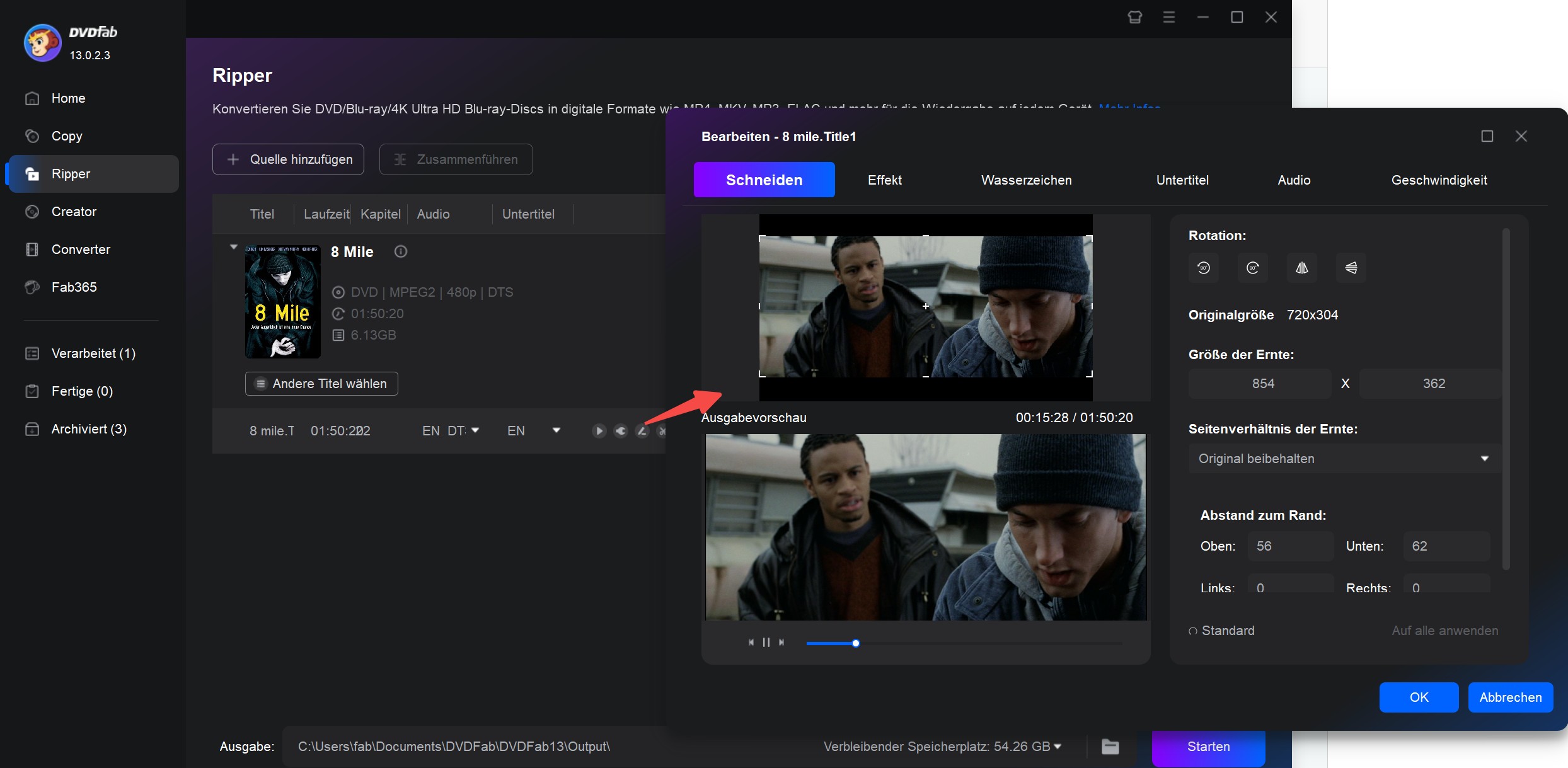Click the video edit pencil icon in title row
1568x768 pixels.
click(642, 431)
